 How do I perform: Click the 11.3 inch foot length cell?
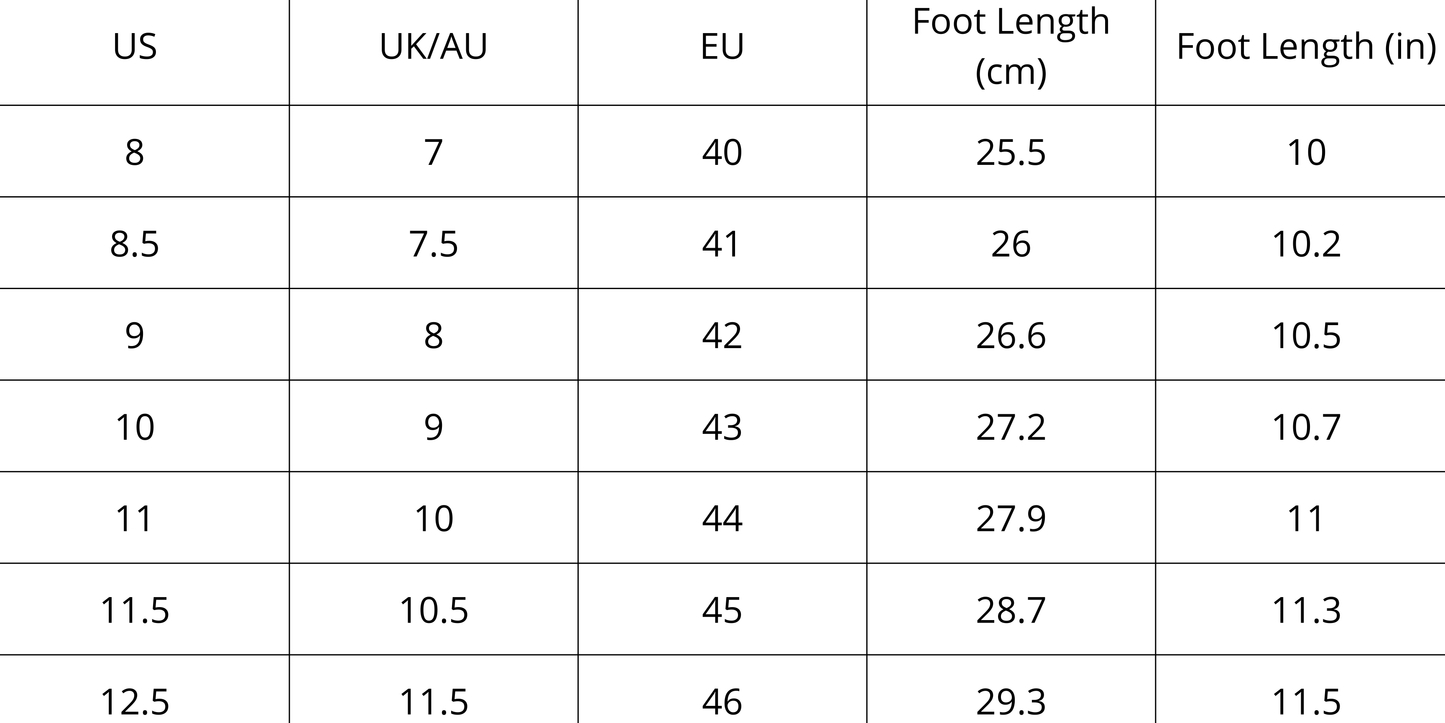1305,610
